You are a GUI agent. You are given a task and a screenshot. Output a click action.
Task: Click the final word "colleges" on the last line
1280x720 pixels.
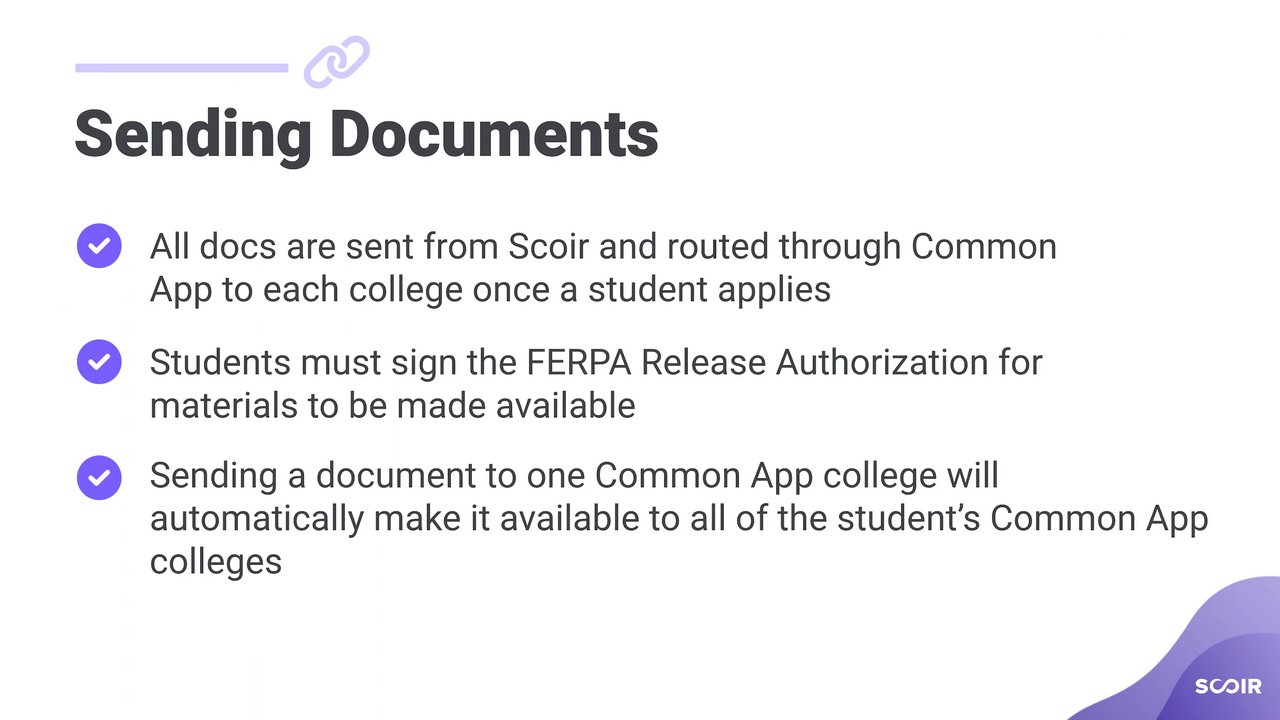216,562
